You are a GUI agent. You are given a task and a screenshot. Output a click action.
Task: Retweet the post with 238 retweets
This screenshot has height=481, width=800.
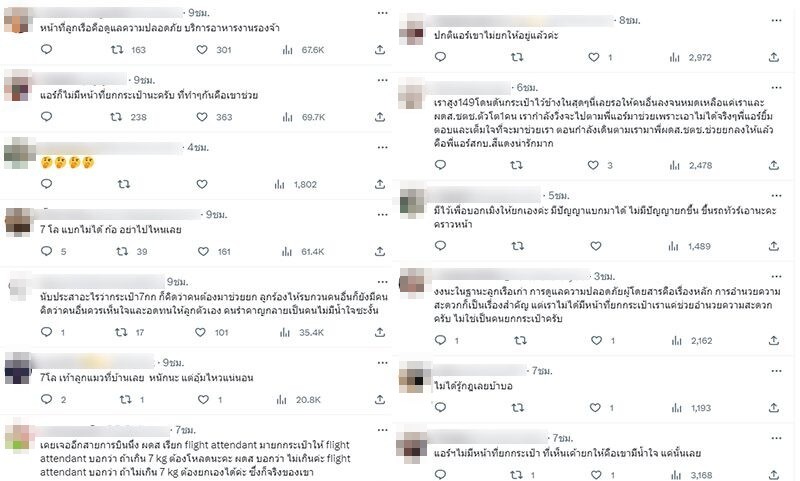116,117
